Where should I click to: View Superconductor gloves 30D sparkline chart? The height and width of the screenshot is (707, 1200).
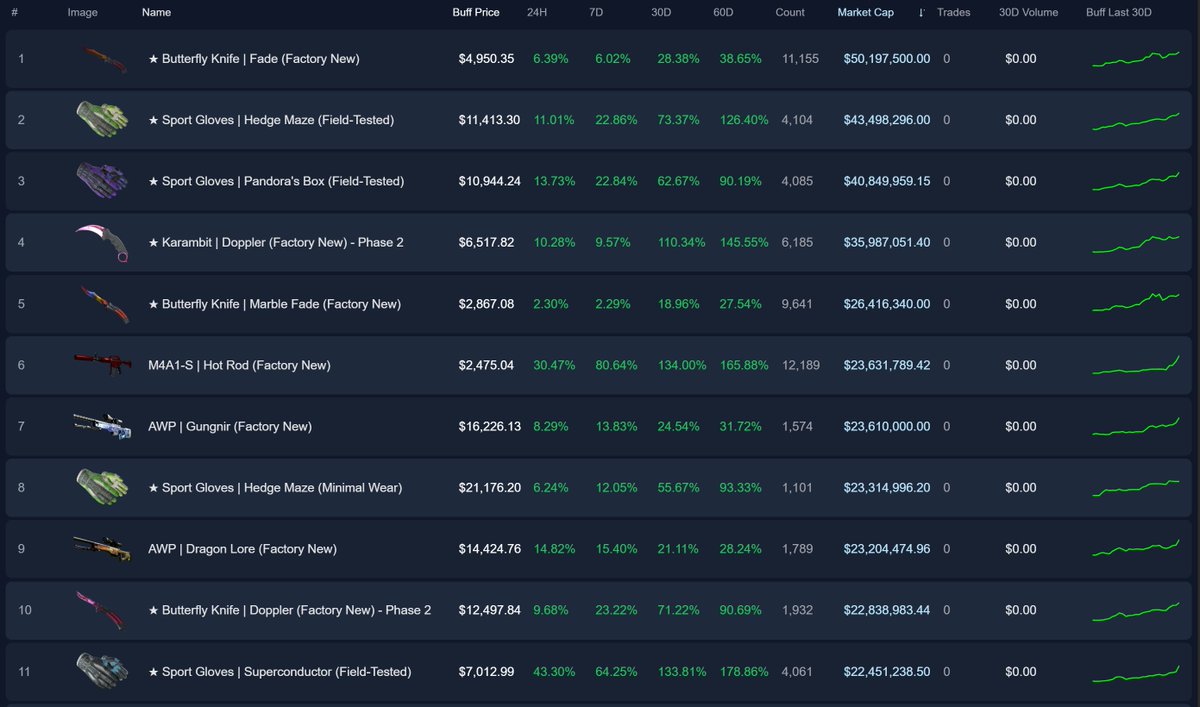click(1136, 673)
